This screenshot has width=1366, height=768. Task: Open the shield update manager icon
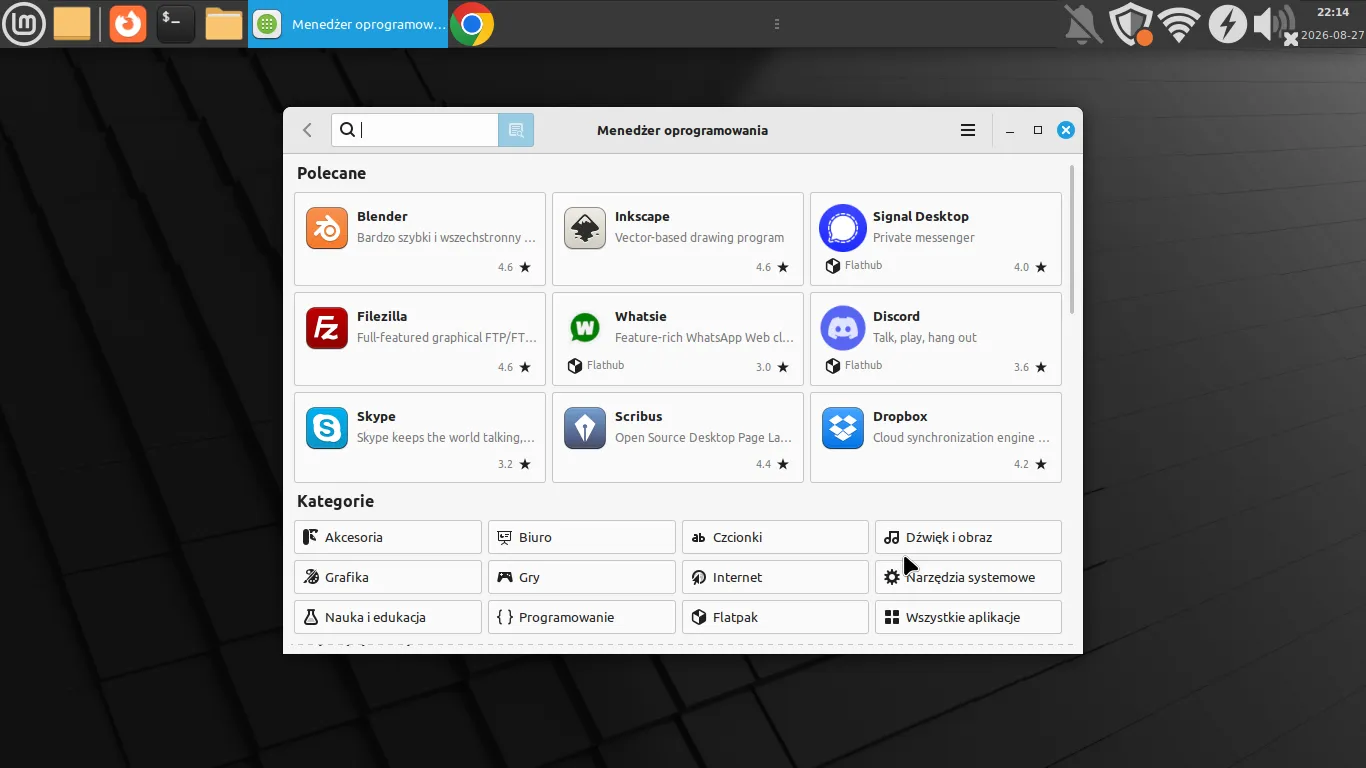(1132, 24)
